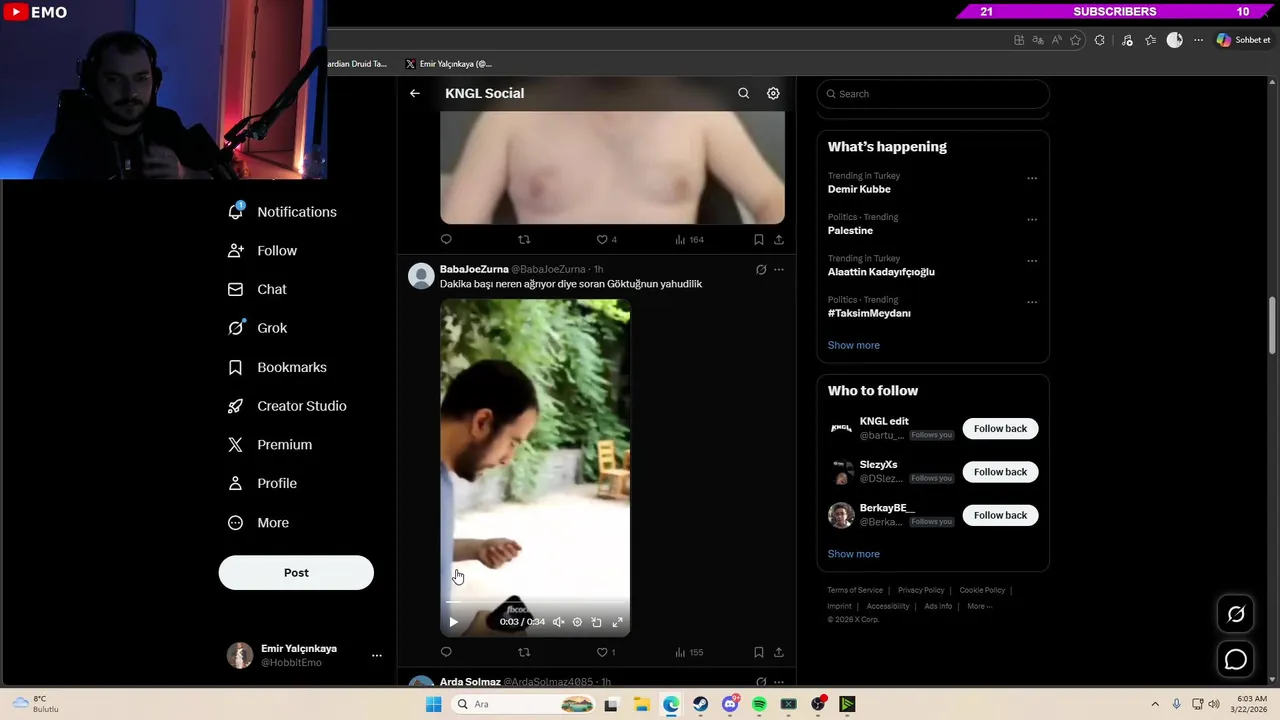Open Terms of Service link
This screenshot has width=1280, height=720.
855,590
